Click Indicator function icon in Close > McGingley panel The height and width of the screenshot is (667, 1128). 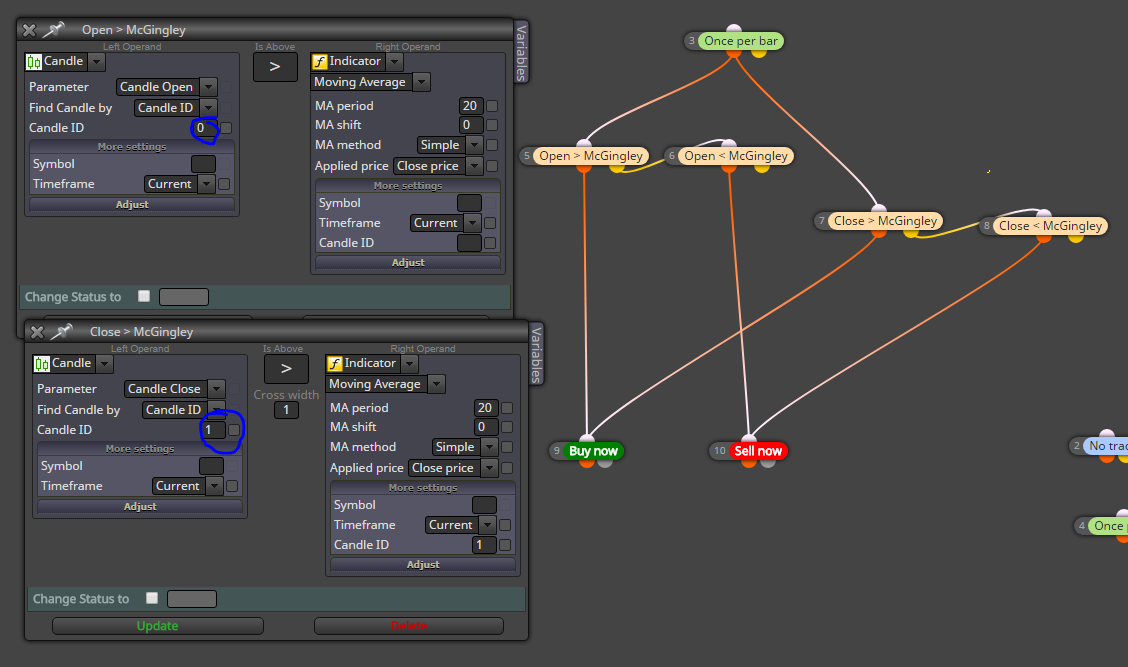(335, 364)
